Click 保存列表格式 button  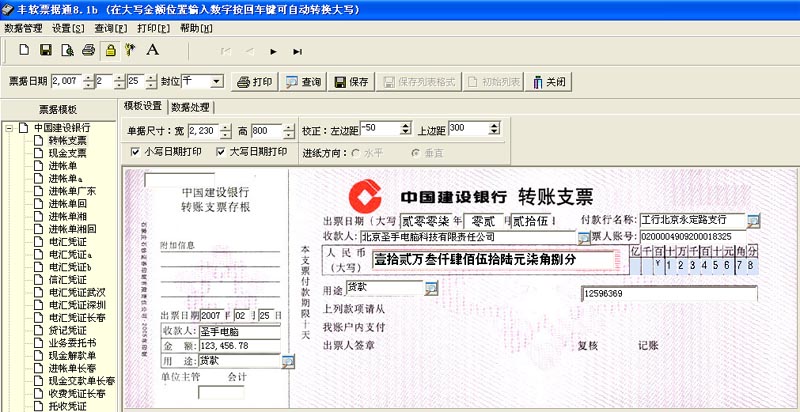point(419,82)
